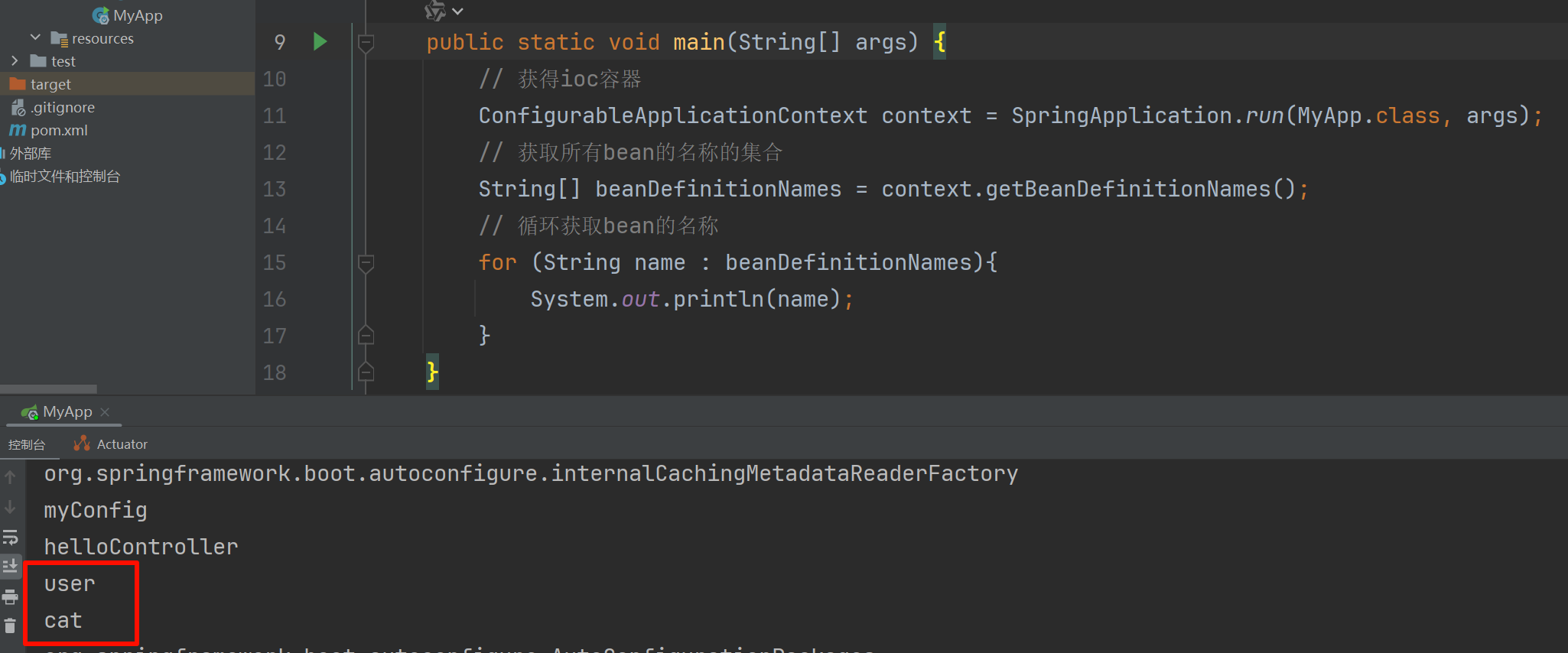1568x653 pixels.
Task: Open dropdown arrow next to AI icon
Action: click(x=457, y=11)
